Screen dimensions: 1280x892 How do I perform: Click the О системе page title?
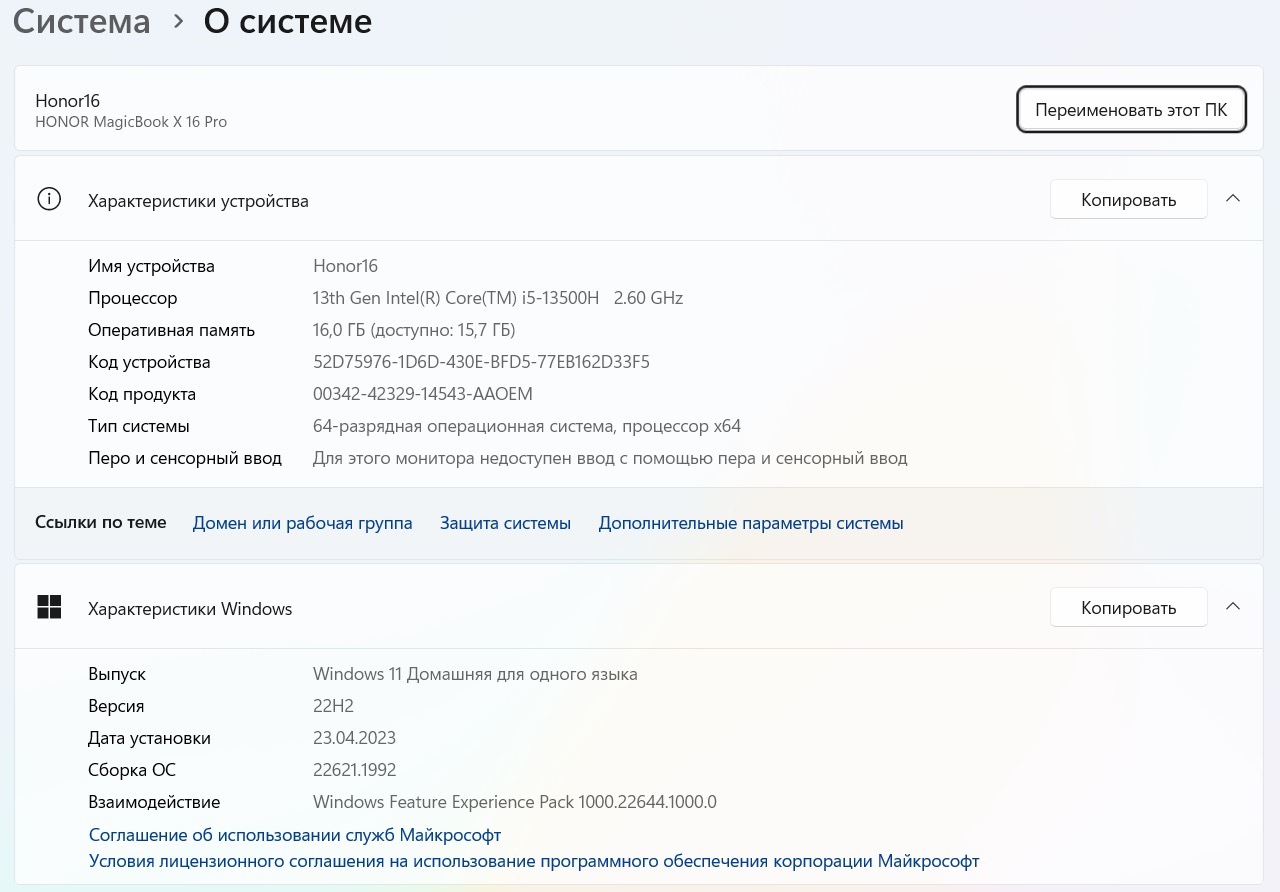coord(288,21)
